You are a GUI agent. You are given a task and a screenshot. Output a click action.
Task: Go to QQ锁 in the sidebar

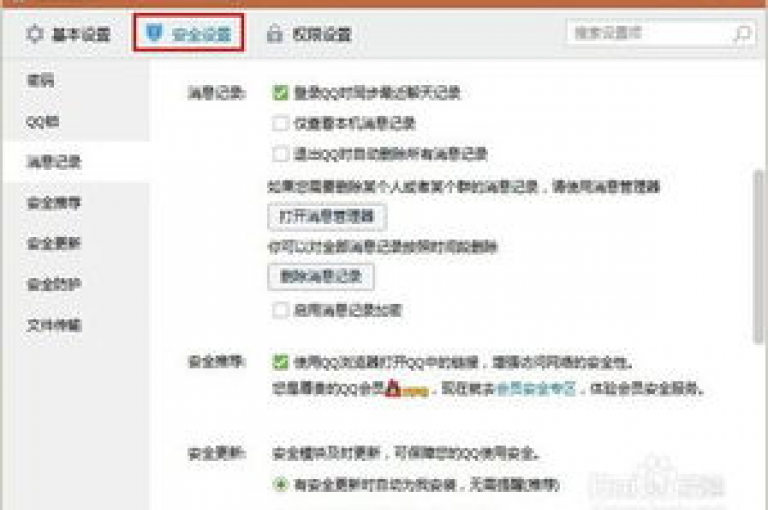pyautogui.click(x=42, y=121)
